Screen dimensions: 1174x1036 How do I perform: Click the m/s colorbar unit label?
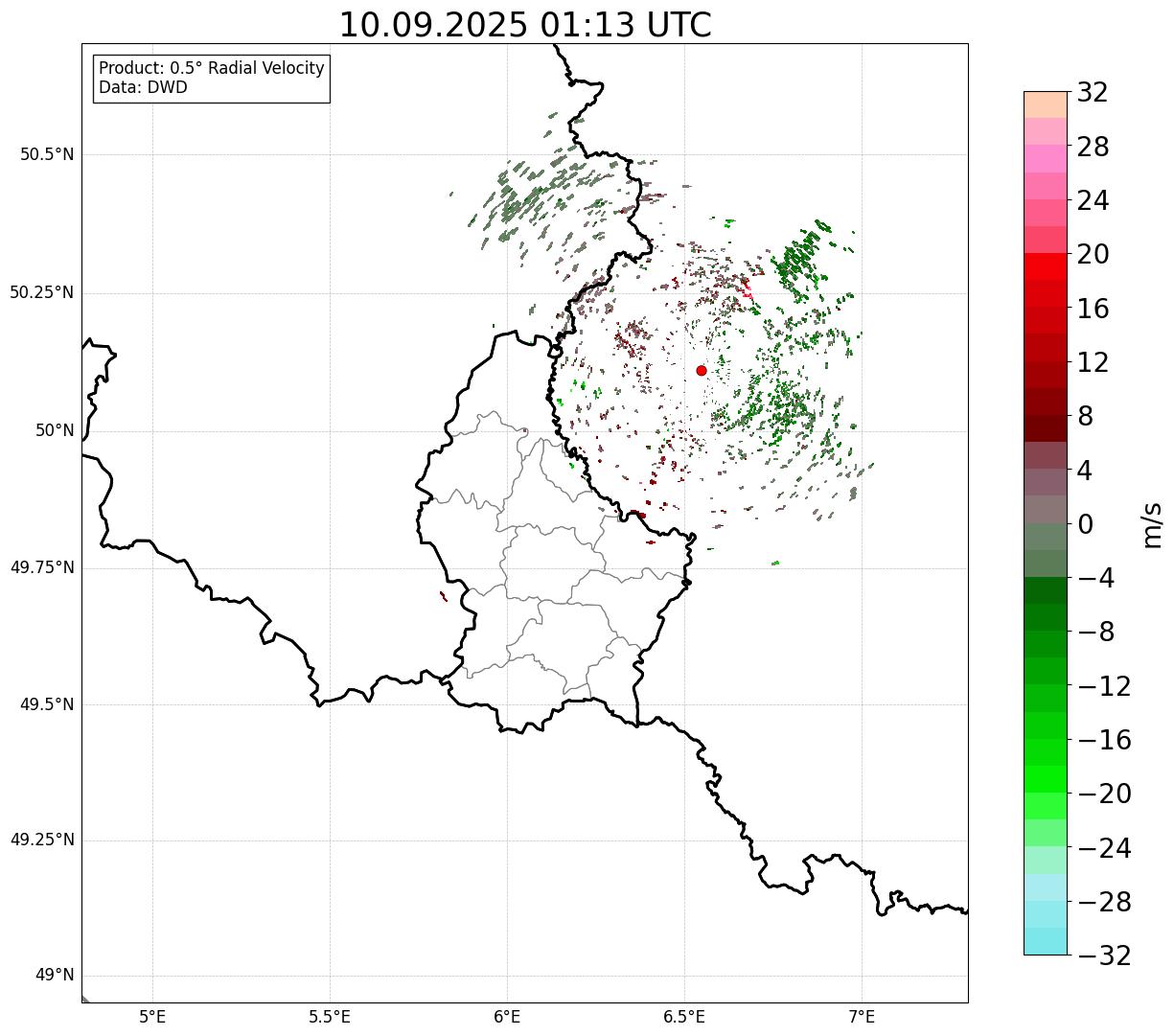[1151, 524]
